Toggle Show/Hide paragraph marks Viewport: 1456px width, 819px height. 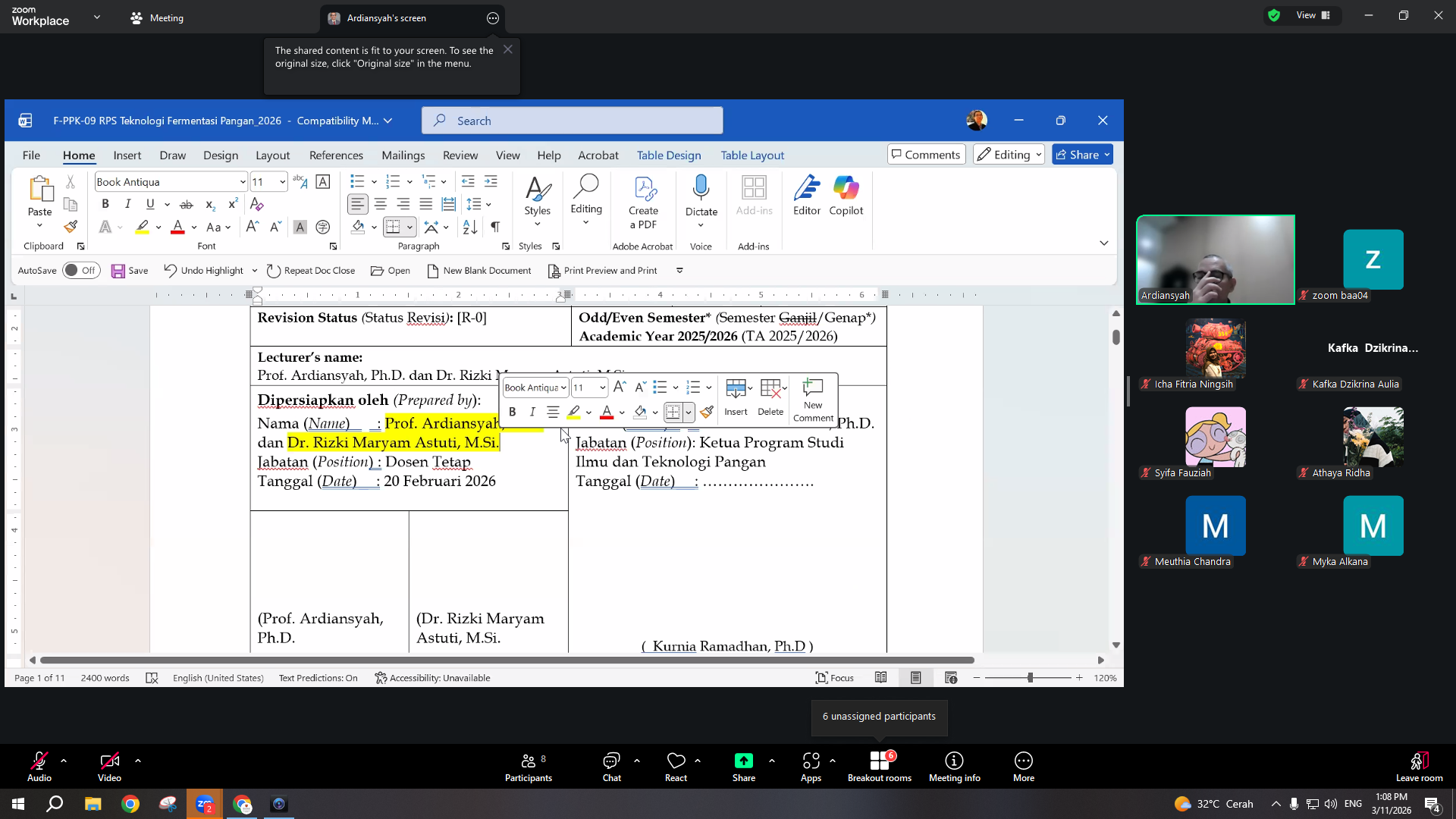pyautogui.click(x=495, y=227)
